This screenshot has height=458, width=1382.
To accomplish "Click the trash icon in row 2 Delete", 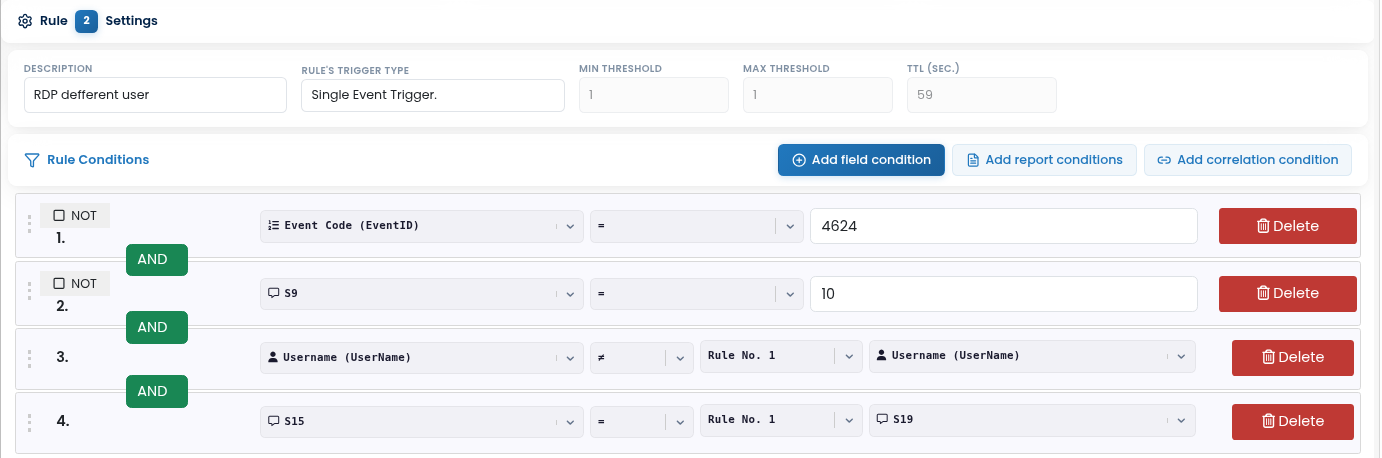I will tap(1263, 293).
